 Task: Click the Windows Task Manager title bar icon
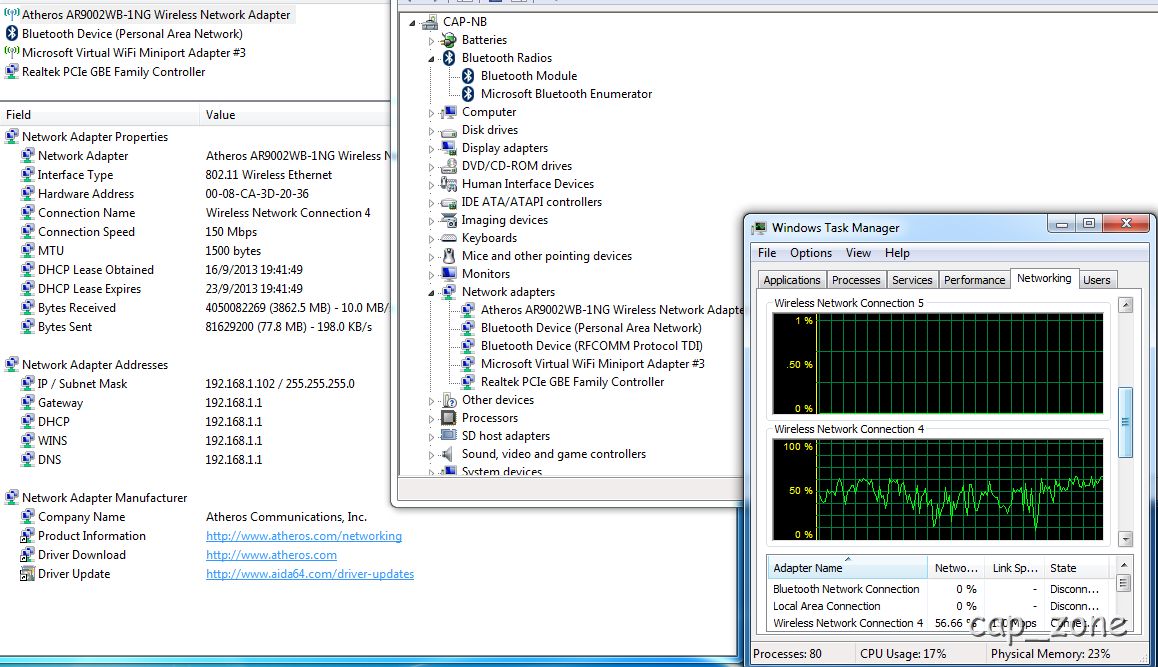click(x=760, y=228)
